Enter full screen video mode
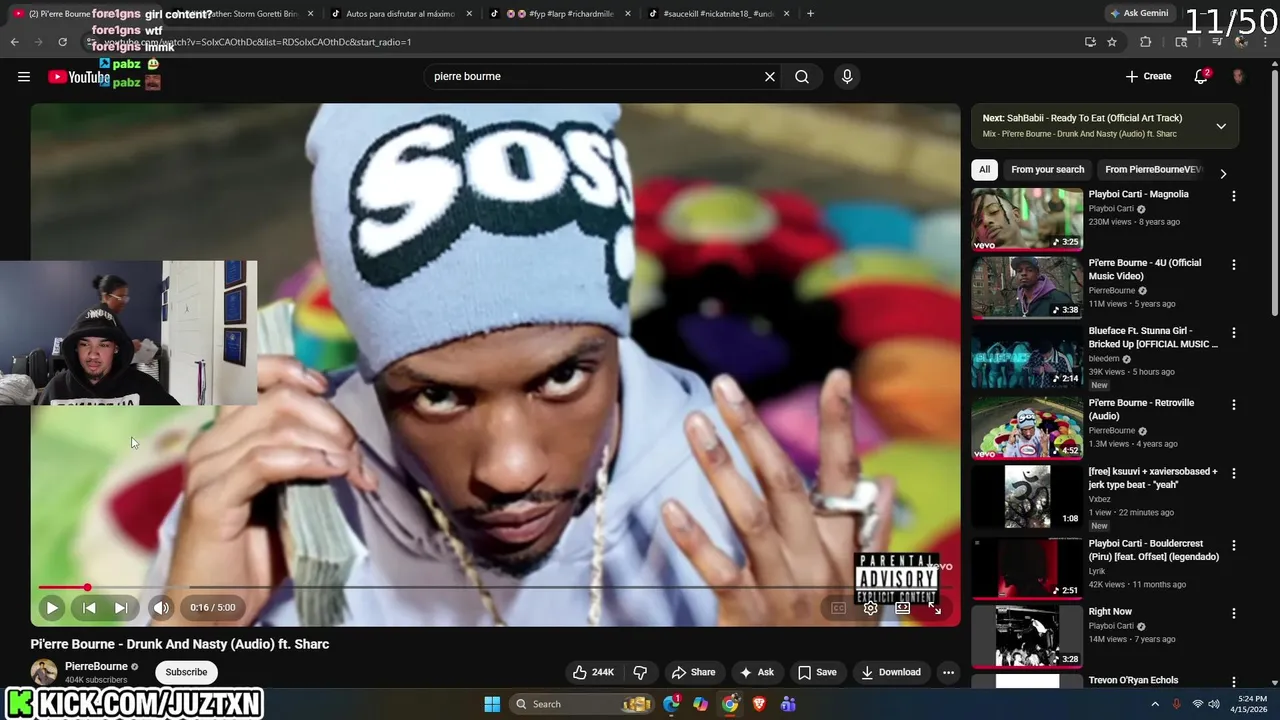 tap(934, 608)
